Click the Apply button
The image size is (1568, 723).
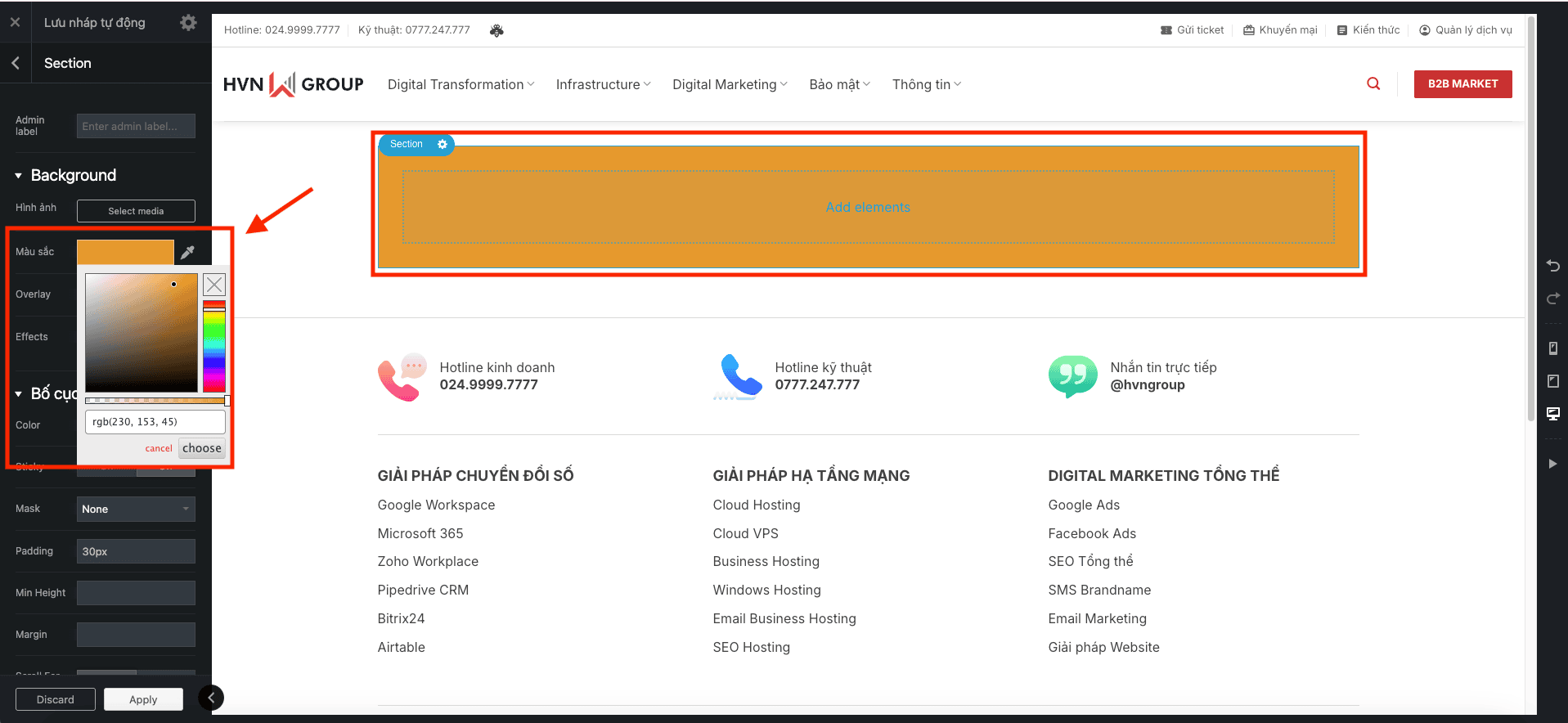coord(143,699)
